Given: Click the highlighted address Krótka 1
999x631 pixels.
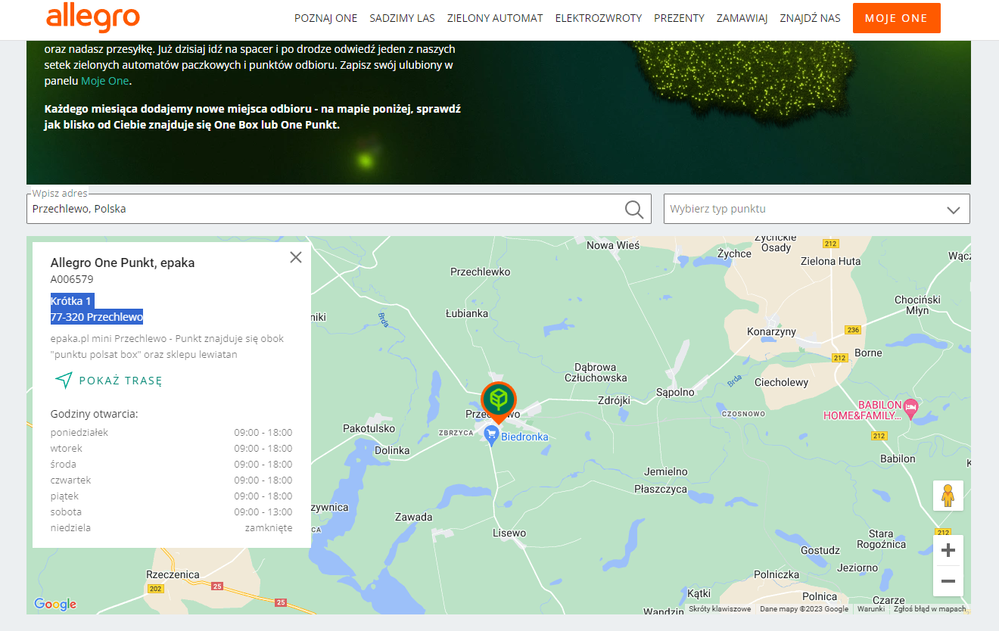Looking at the screenshot, I should point(71,301).
